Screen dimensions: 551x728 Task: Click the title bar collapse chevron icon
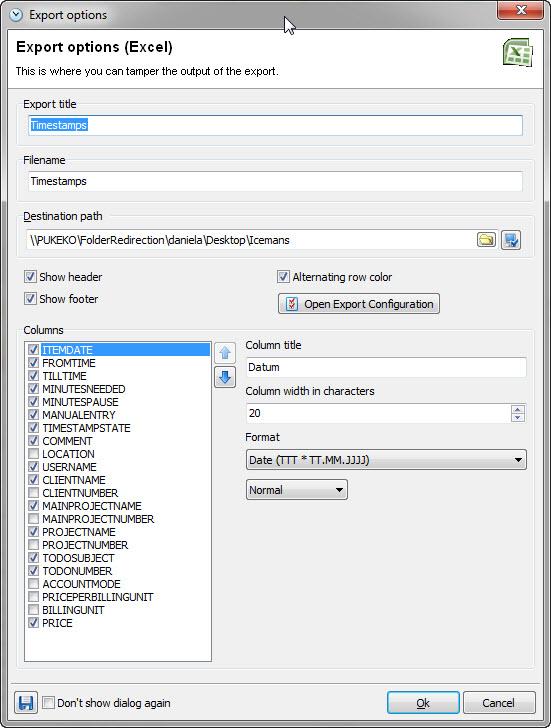[x=16, y=15]
